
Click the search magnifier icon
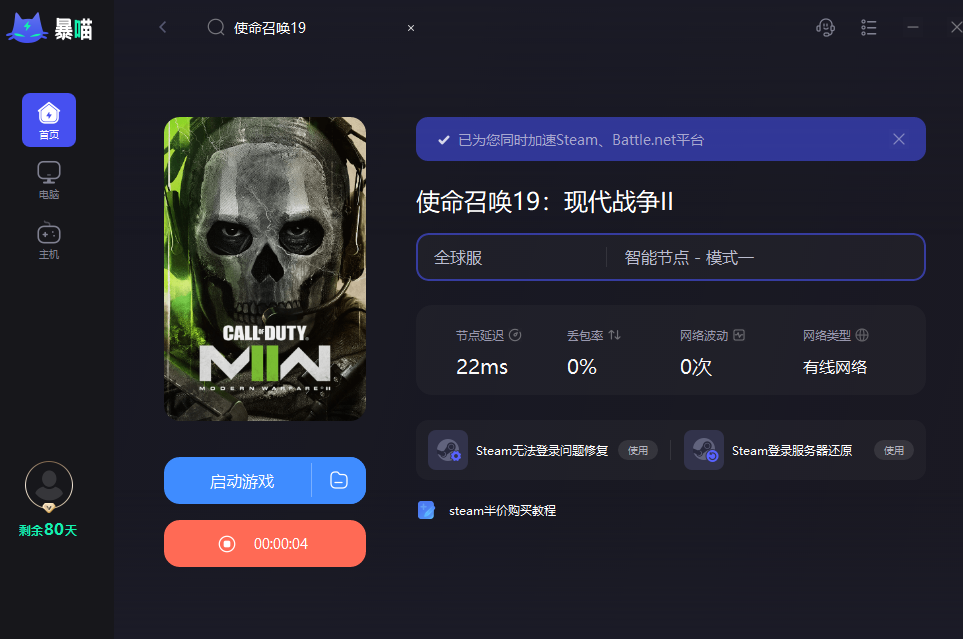point(216,27)
